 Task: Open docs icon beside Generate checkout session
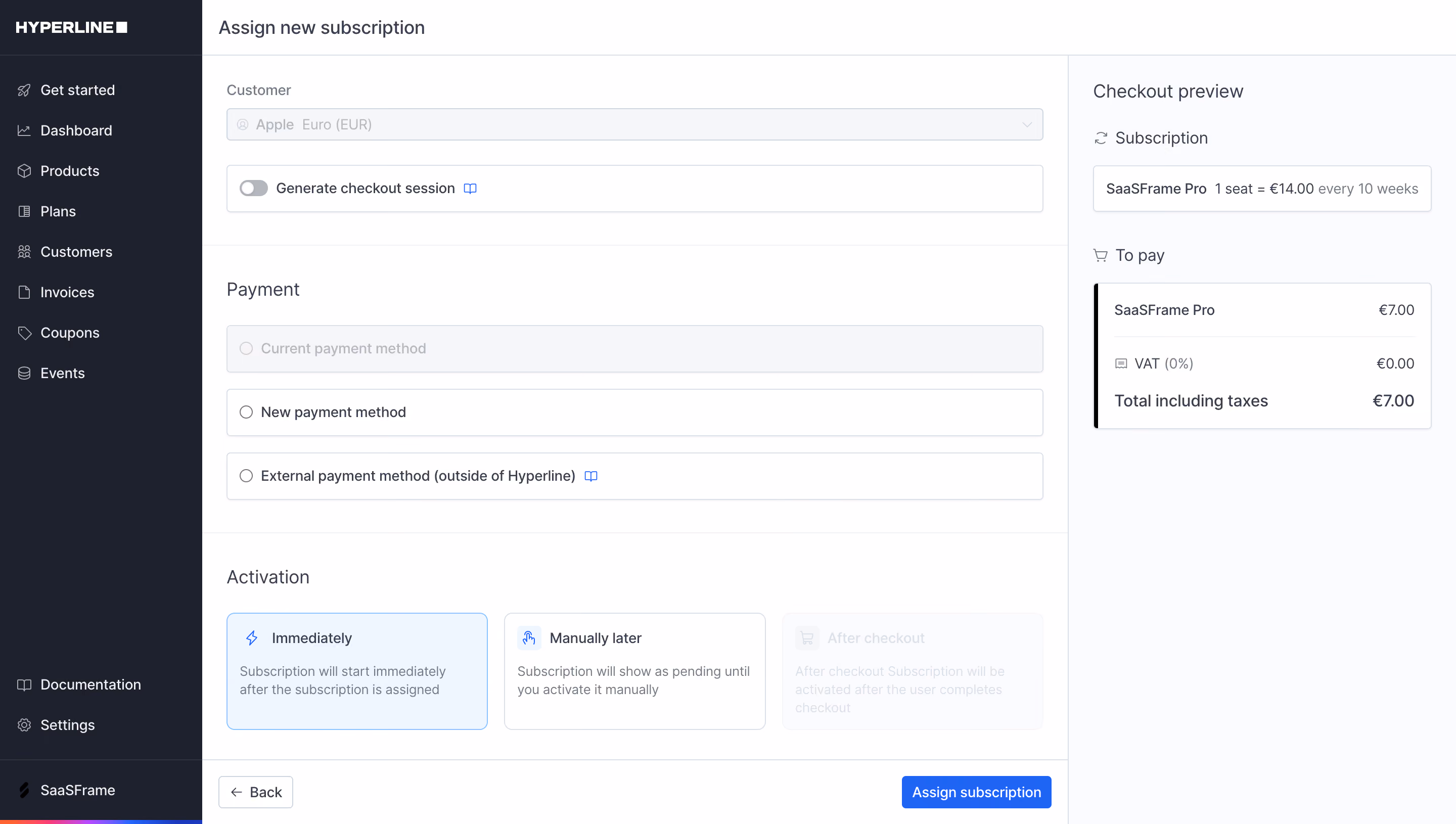click(x=470, y=189)
